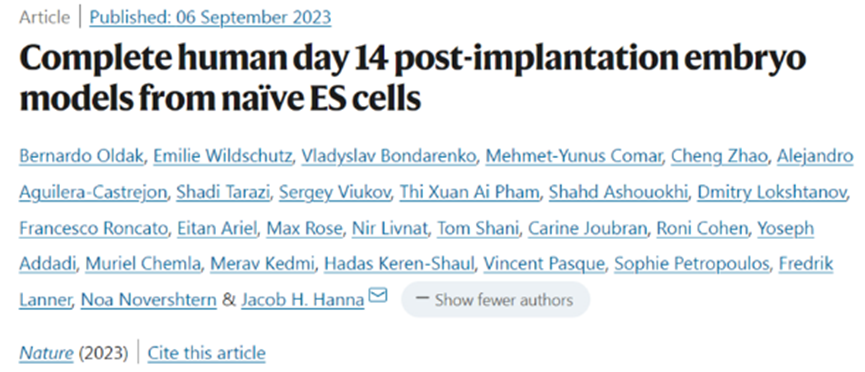865x372 pixels.
Task: Open Thi Xuan Ai Pham author link
Action: click(469, 192)
